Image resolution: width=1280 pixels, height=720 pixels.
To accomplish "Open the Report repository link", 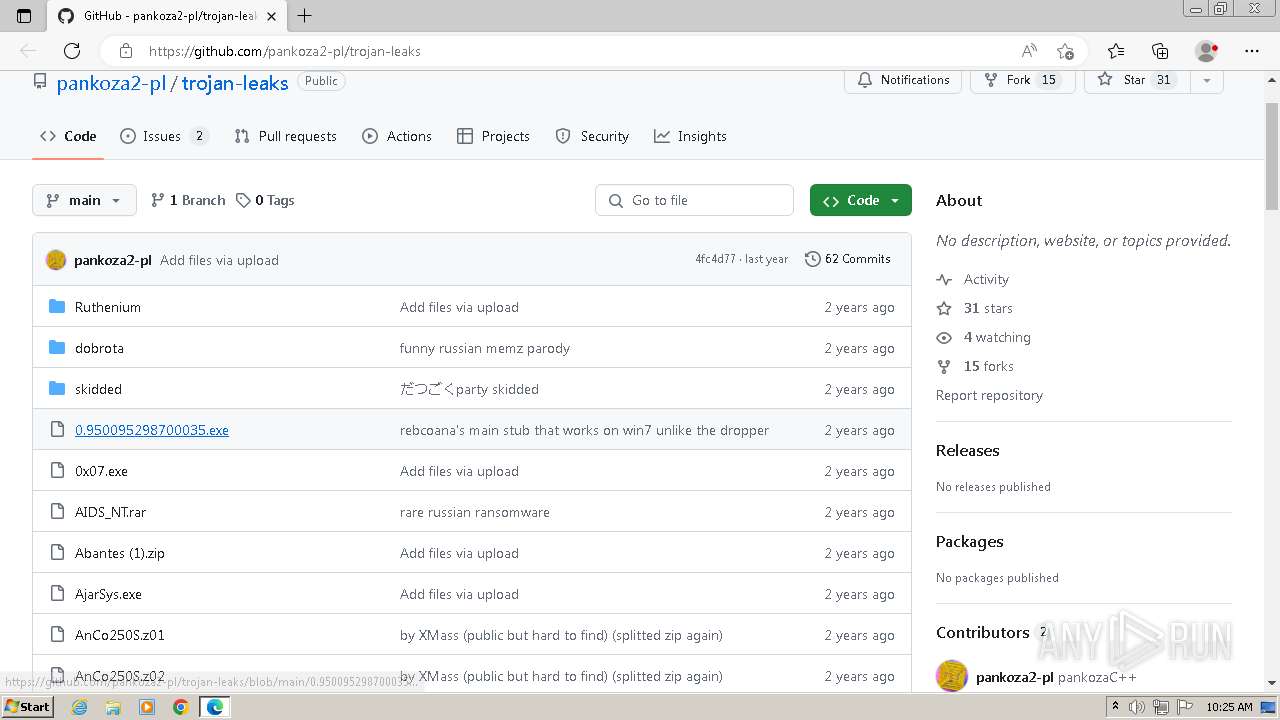I will point(989,395).
